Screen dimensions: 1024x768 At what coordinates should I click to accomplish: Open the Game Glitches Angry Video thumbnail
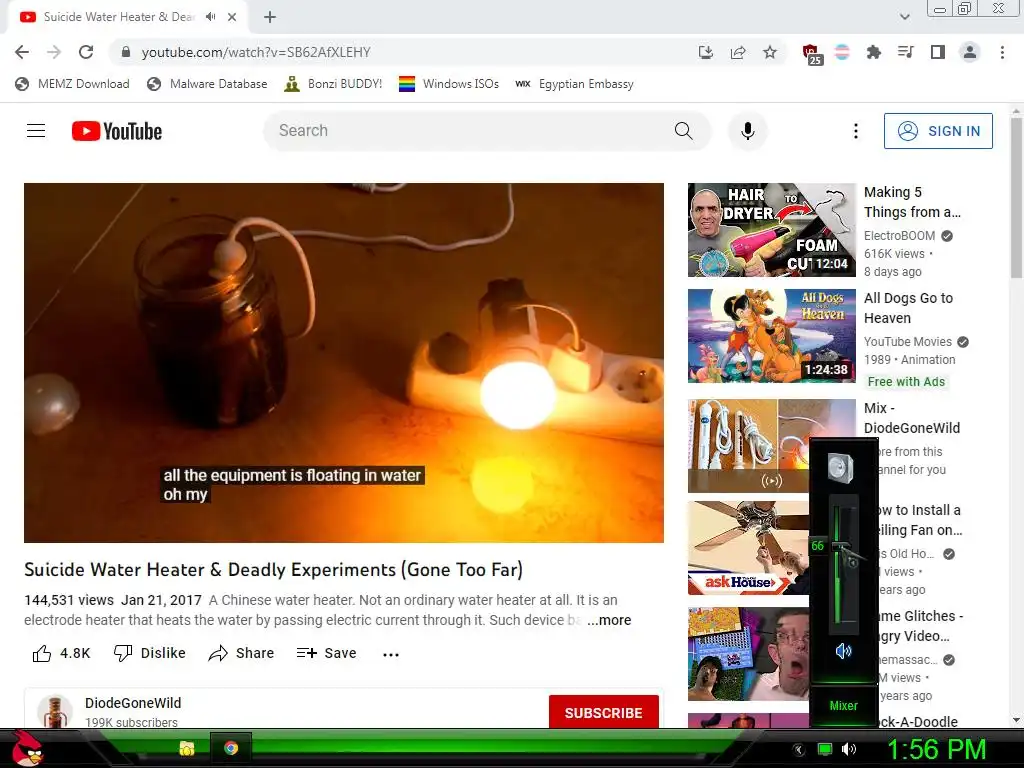point(748,654)
